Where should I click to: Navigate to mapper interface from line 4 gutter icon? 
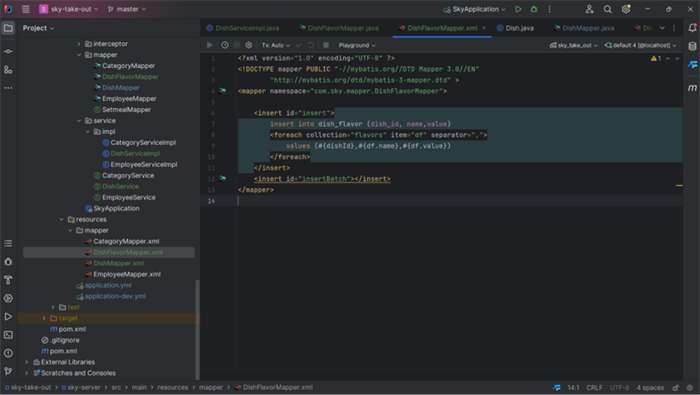(222, 91)
